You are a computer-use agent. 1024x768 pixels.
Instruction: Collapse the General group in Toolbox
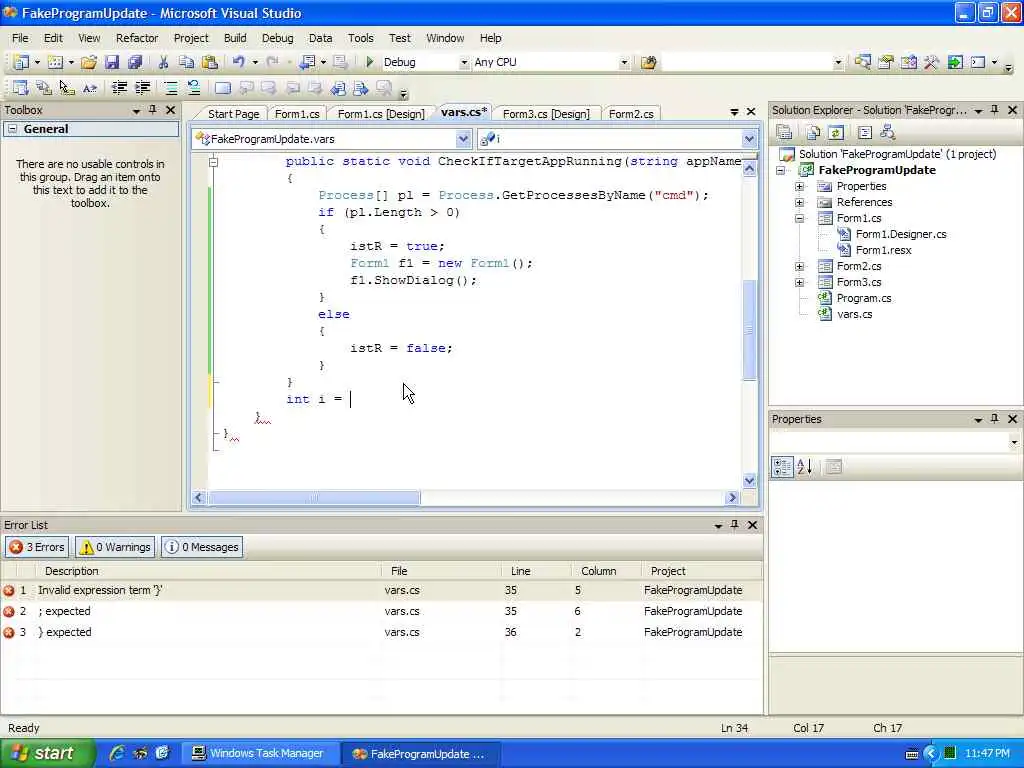[x=12, y=129]
